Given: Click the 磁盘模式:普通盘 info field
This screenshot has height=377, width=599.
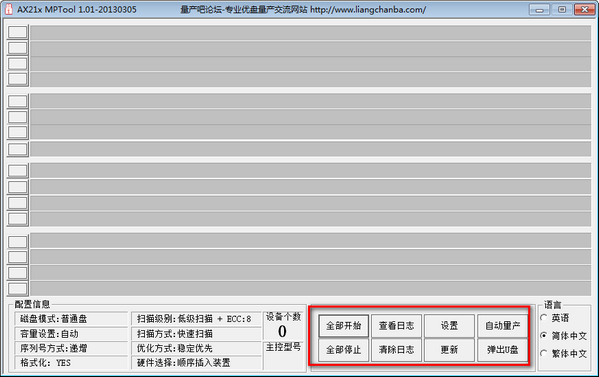Looking at the screenshot, I should click(x=71, y=319).
